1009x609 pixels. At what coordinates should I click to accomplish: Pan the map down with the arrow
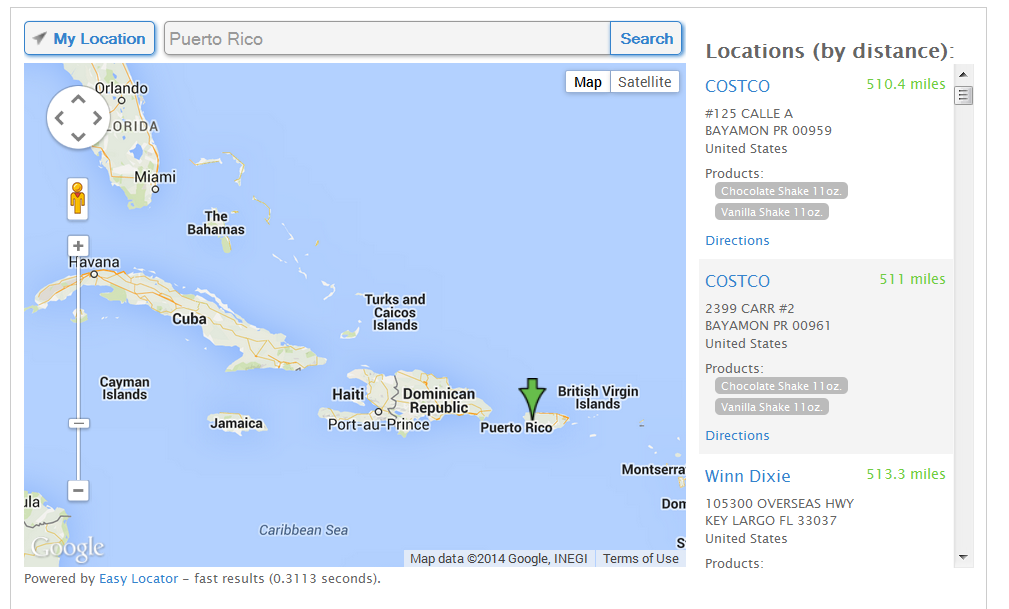click(78, 136)
